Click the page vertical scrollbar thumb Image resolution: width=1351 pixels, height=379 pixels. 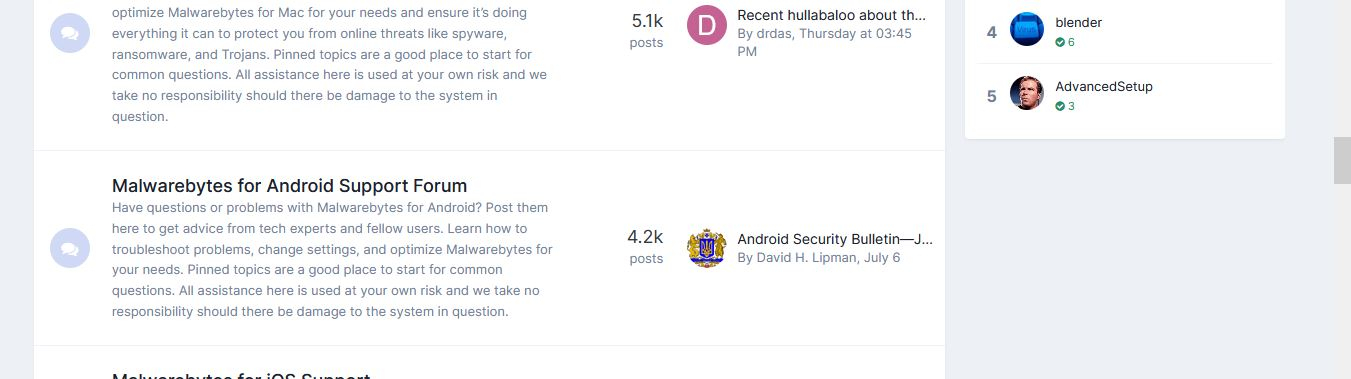(x=1342, y=160)
